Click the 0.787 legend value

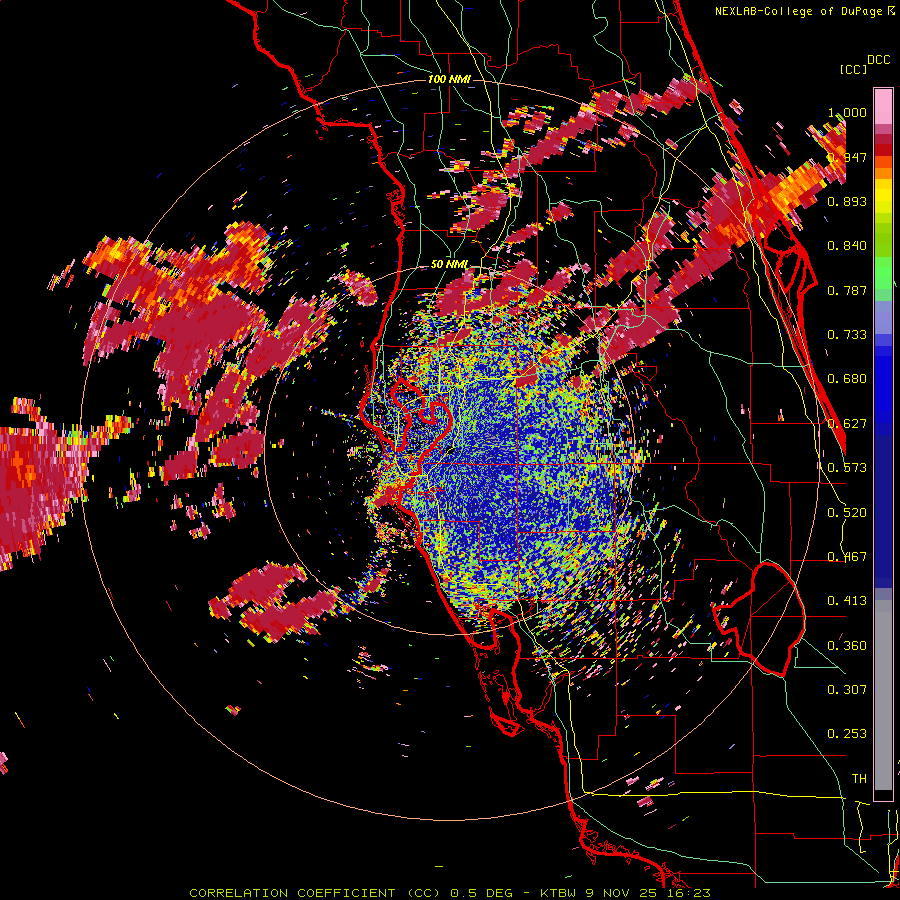pyautogui.click(x=847, y=290)
